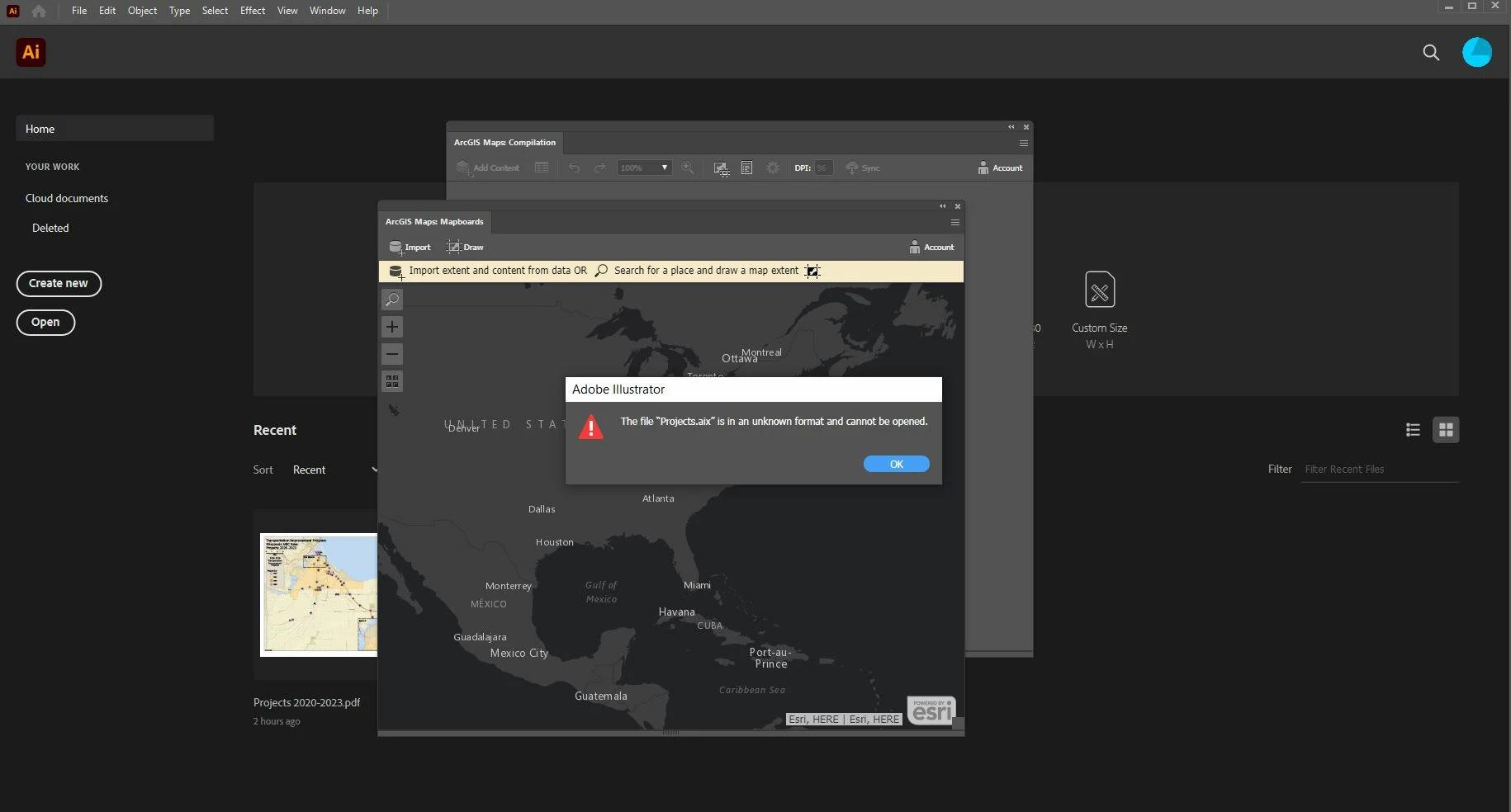The width and height of the screenshot is (1511, 812).
Task: Click the search magnifier icon at top right
Action: tap(1431, 53)
